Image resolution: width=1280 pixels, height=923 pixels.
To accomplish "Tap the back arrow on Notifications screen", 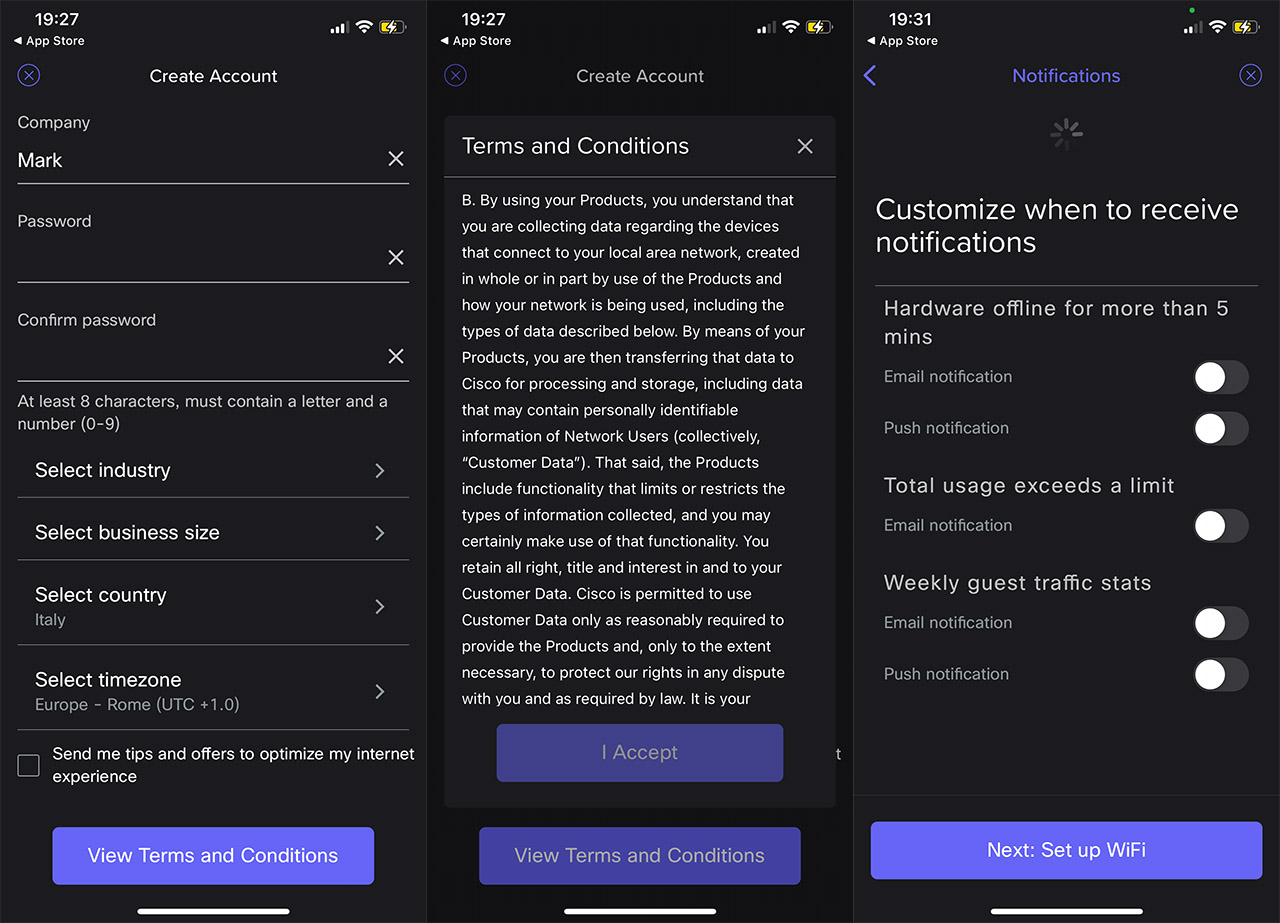I will (x=870, y=76).
